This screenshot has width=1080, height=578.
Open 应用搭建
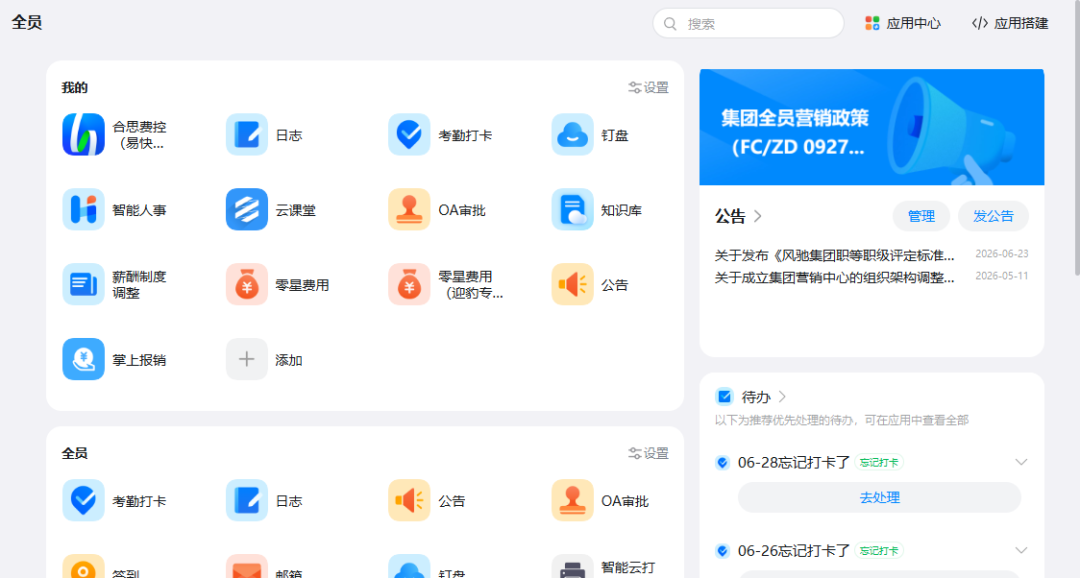1010,23
